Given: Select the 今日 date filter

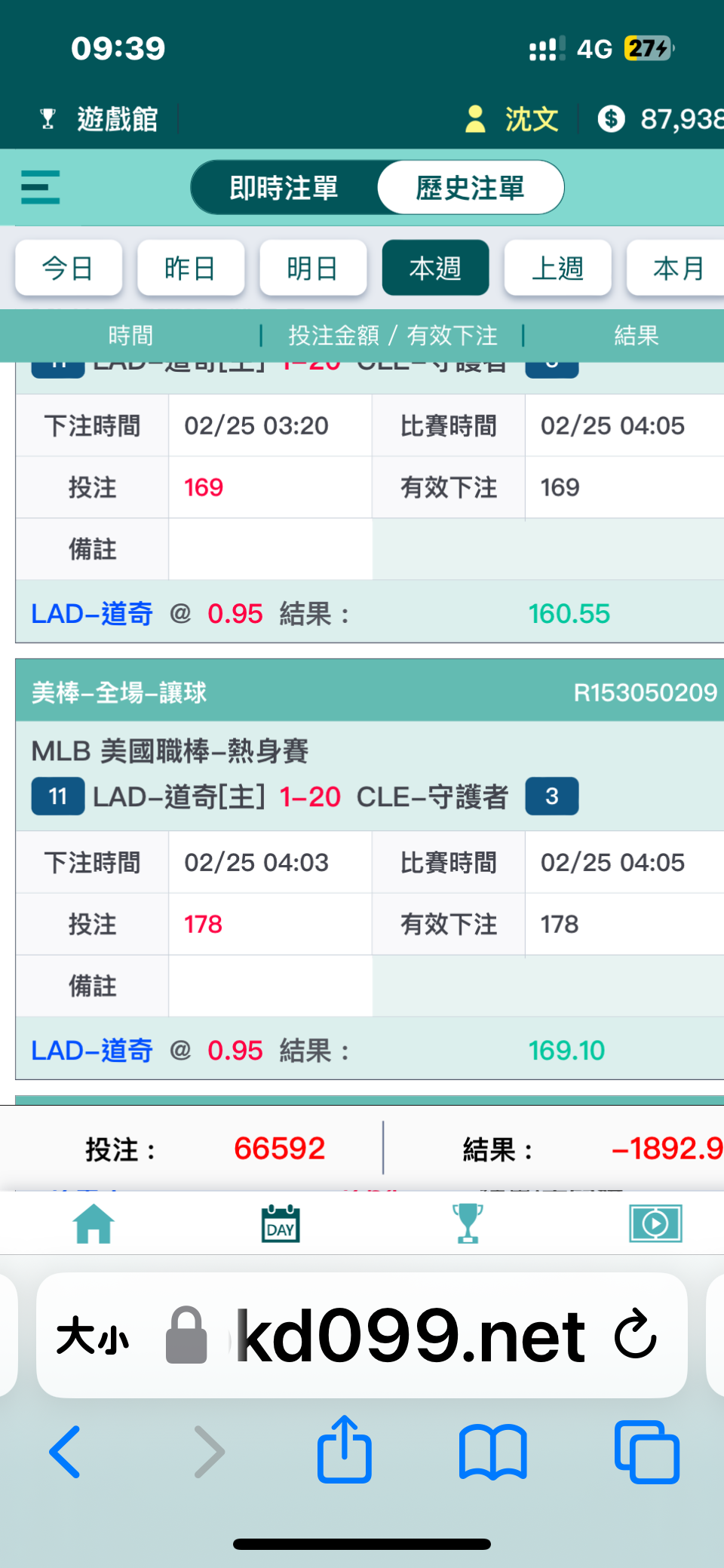Looking at the screenshot, I should tap(68, 268).
